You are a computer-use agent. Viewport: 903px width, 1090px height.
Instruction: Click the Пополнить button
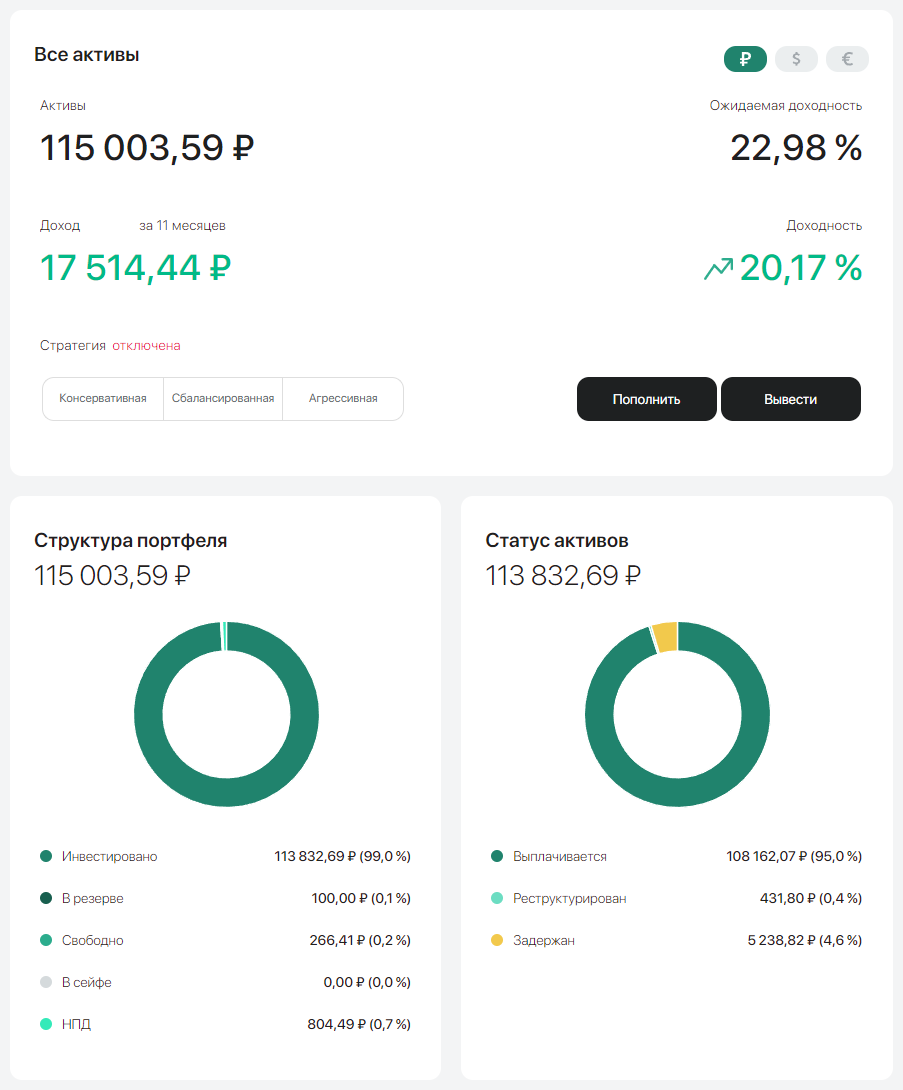[x=646, y=399]
